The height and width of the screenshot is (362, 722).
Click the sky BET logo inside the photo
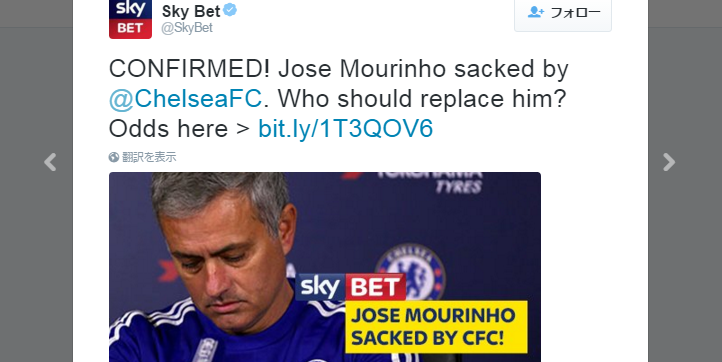pyautogui.click(x=350, y=287)
